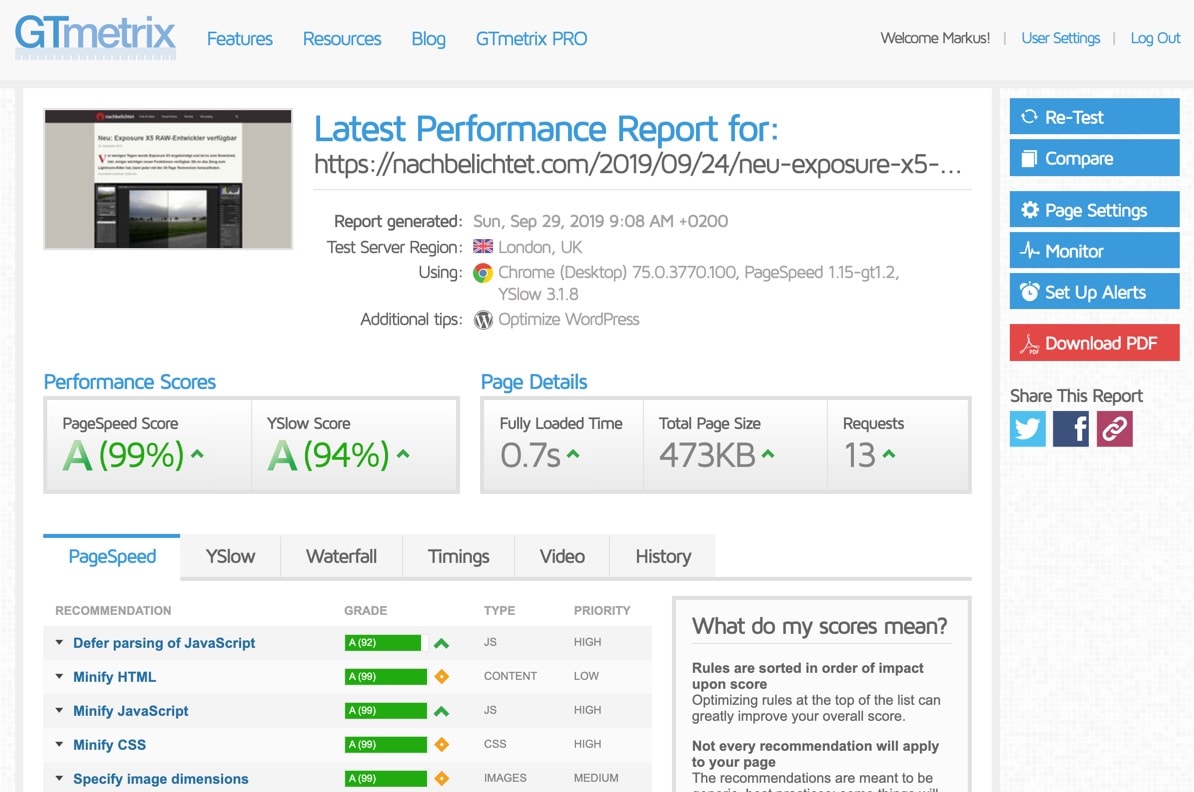The height and width of the screenshot is (792, 1194).
Task: Click the Facebook share icon
Action: [x=1071, y=429]
